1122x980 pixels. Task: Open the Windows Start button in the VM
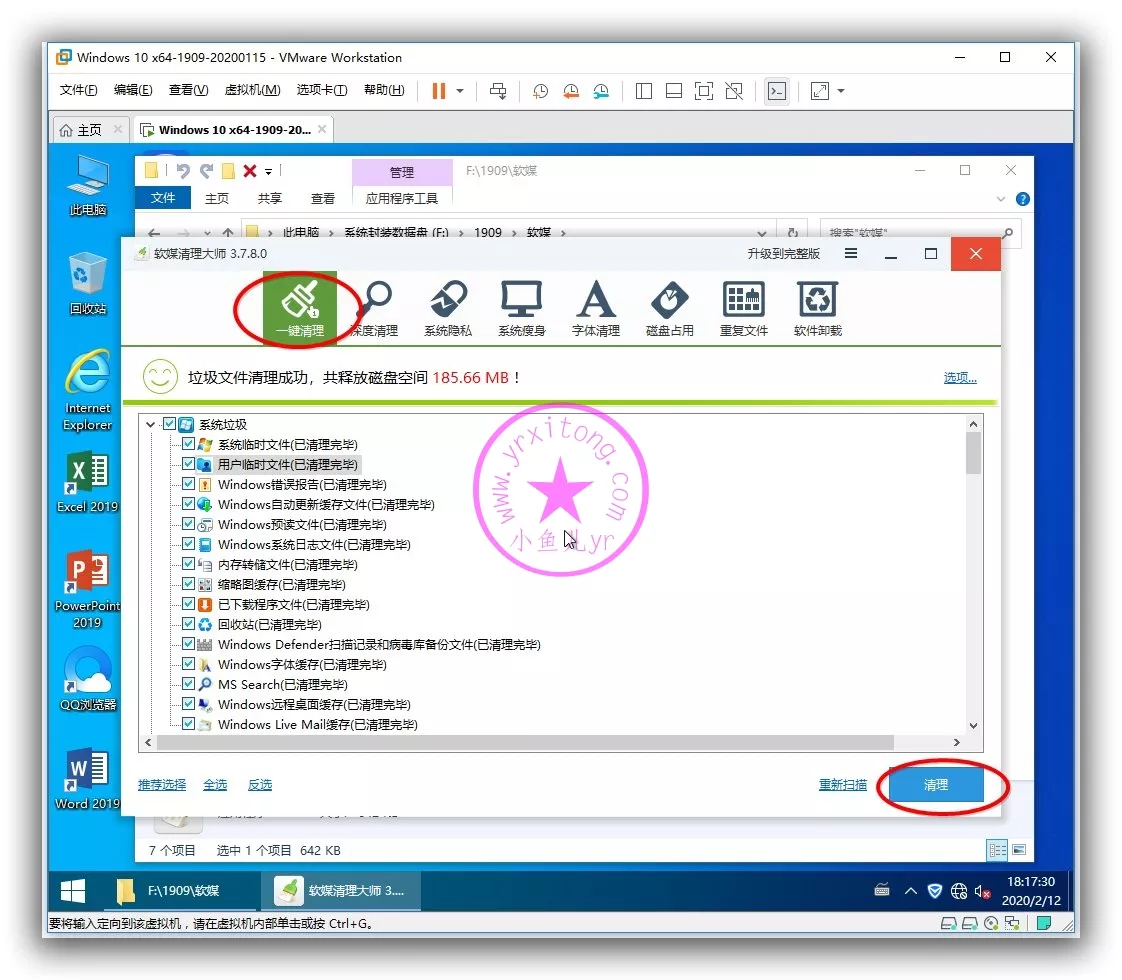73,890
